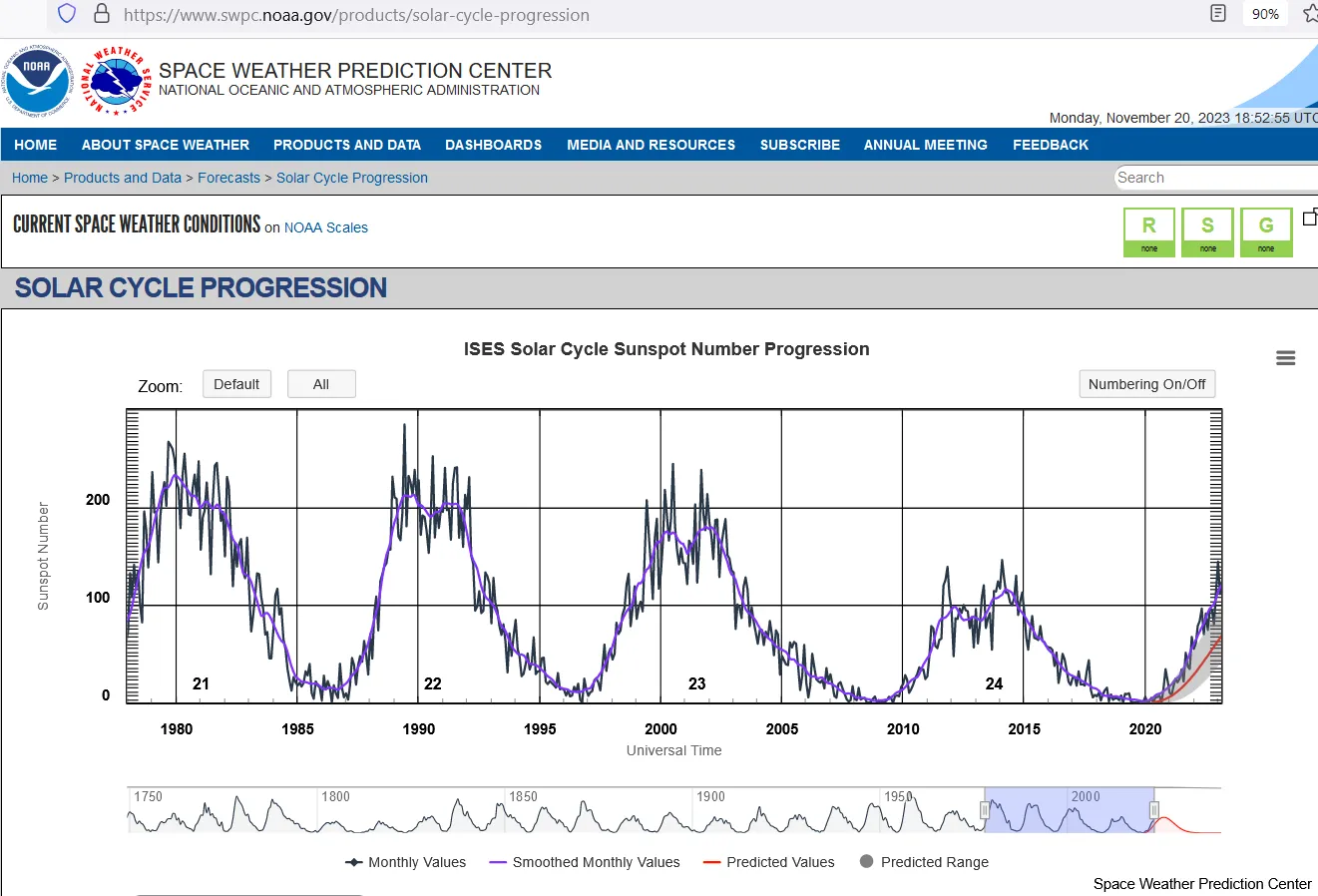Click the 1850 label in navigator
Image resolution: width=1318 pixels, height=896 pixels.
(x=523, y=796)
